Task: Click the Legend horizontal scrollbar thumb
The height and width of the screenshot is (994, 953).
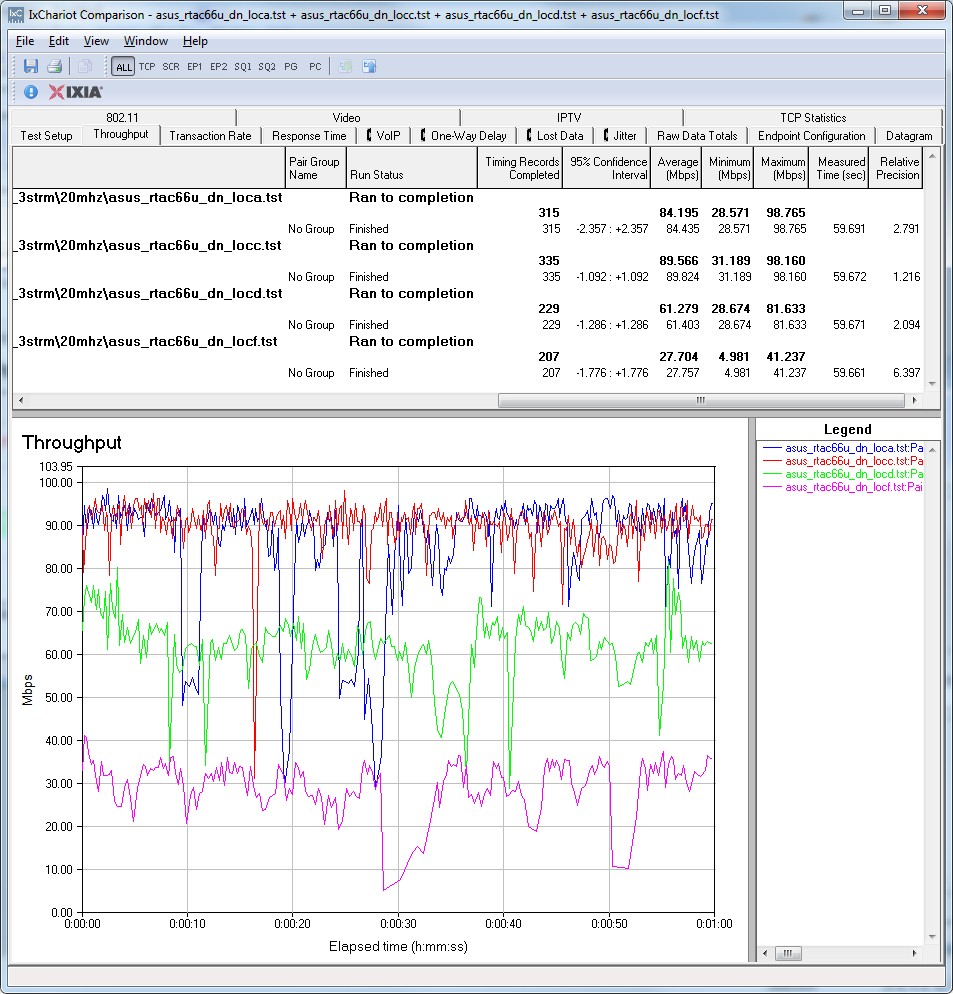Action: pyautogui.click(x=788, y=953)
